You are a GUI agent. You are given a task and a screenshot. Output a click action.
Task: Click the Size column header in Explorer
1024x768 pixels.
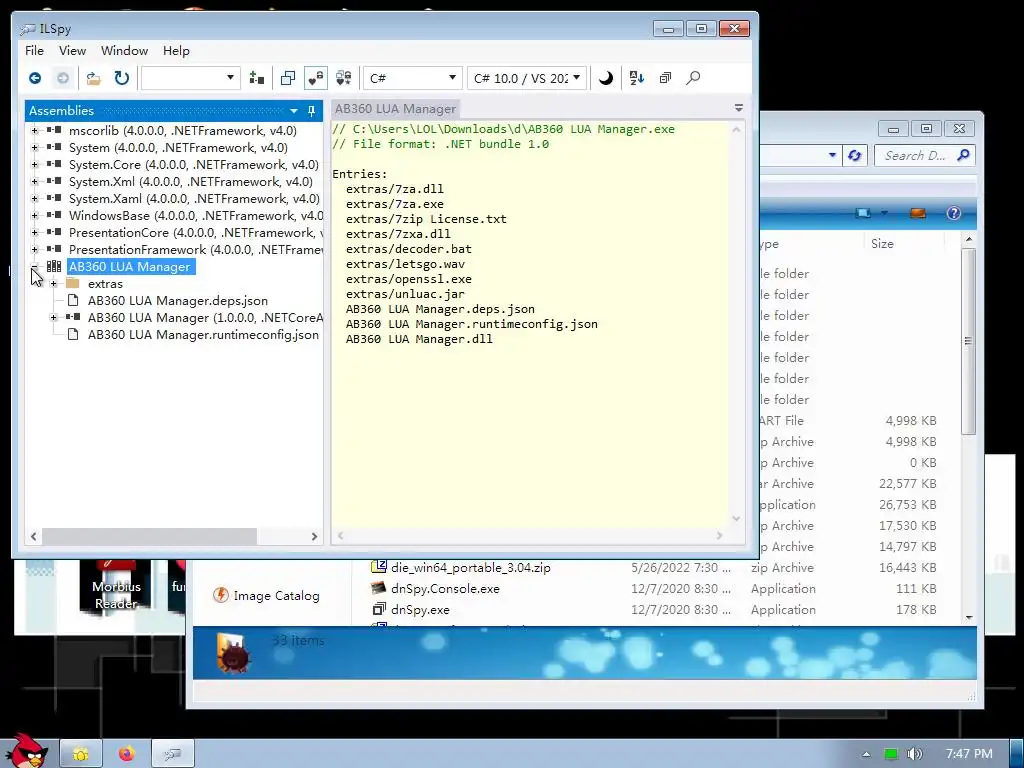(882, 244)
